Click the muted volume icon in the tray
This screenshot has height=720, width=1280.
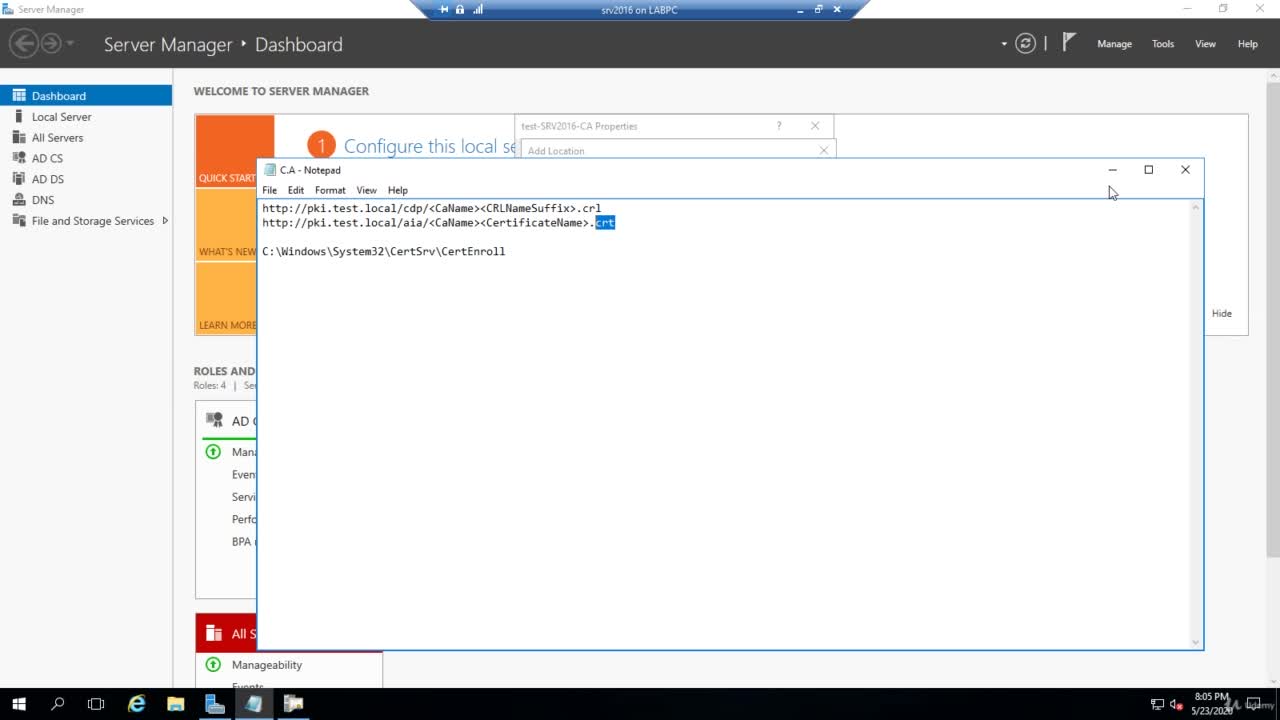coord(1176,704)
